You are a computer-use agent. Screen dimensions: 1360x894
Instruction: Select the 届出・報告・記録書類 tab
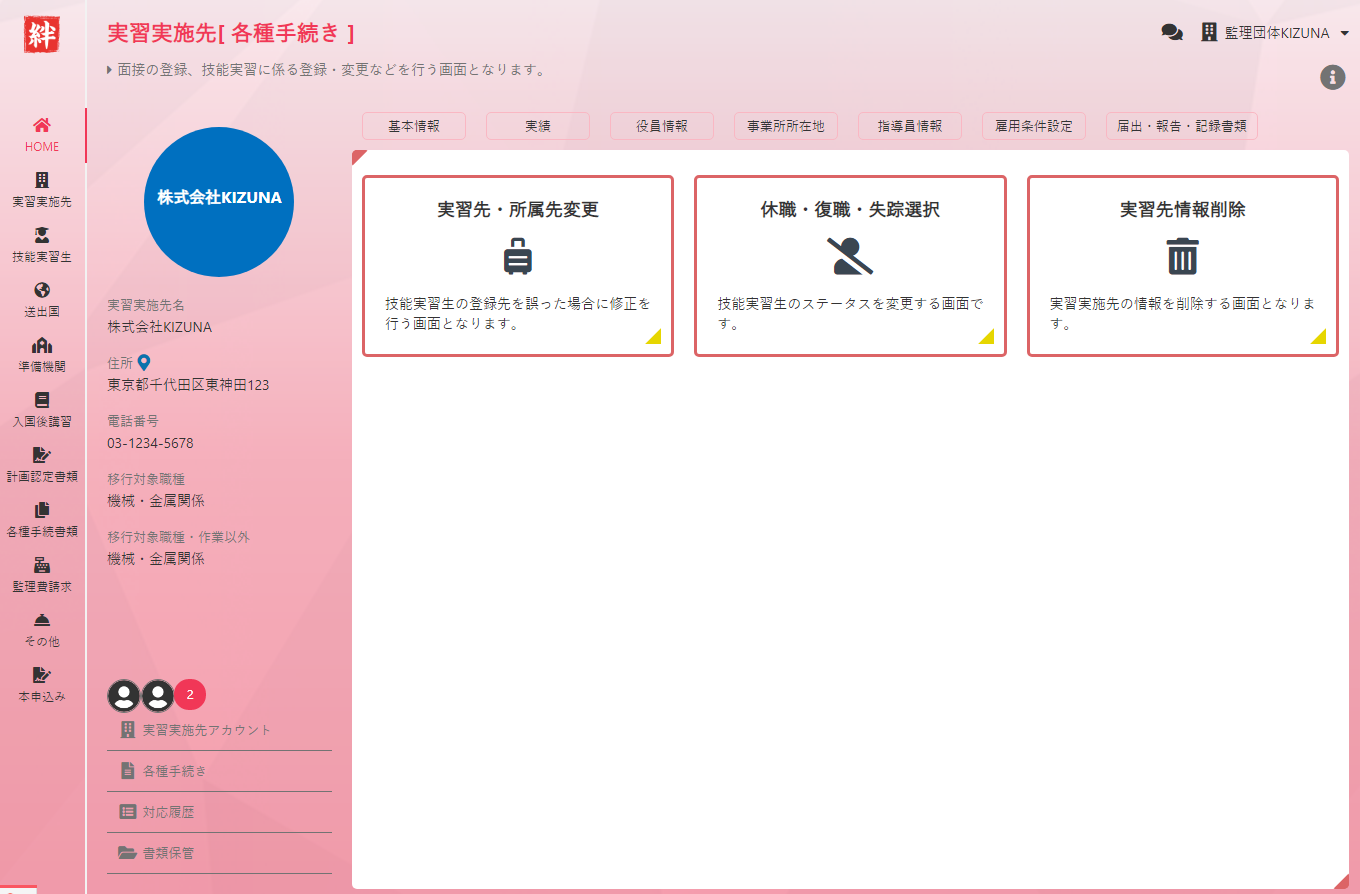1181,126
